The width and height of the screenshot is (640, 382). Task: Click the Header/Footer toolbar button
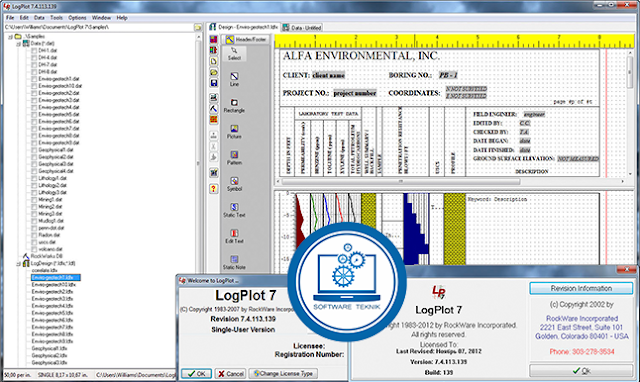click(246, 40)
